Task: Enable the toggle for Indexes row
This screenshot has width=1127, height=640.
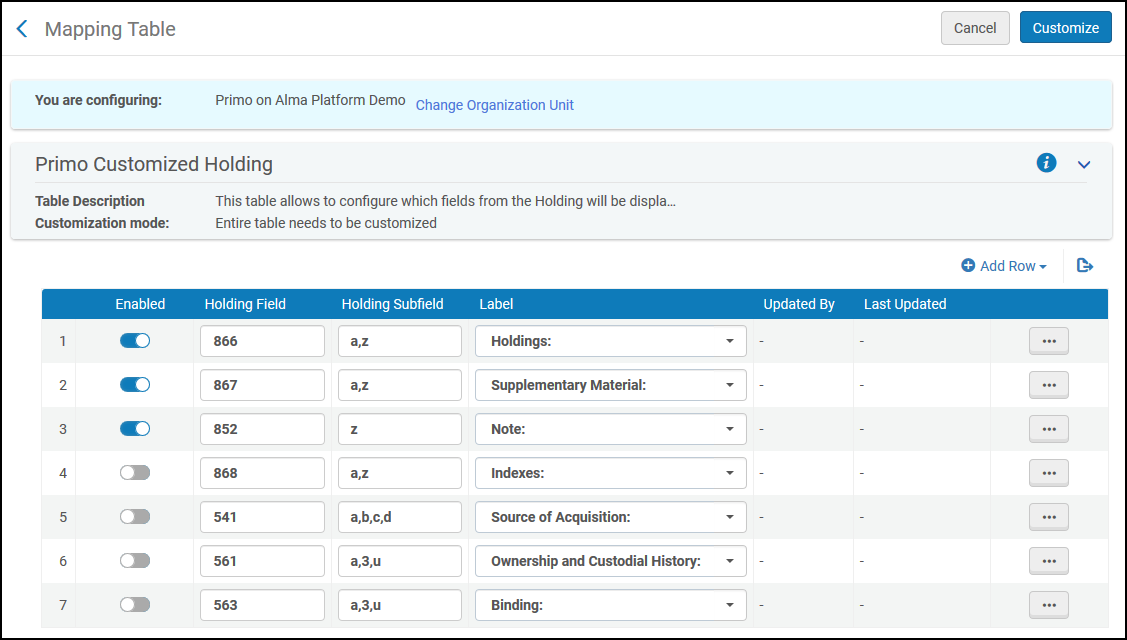Action: click(x=135, y=473)
